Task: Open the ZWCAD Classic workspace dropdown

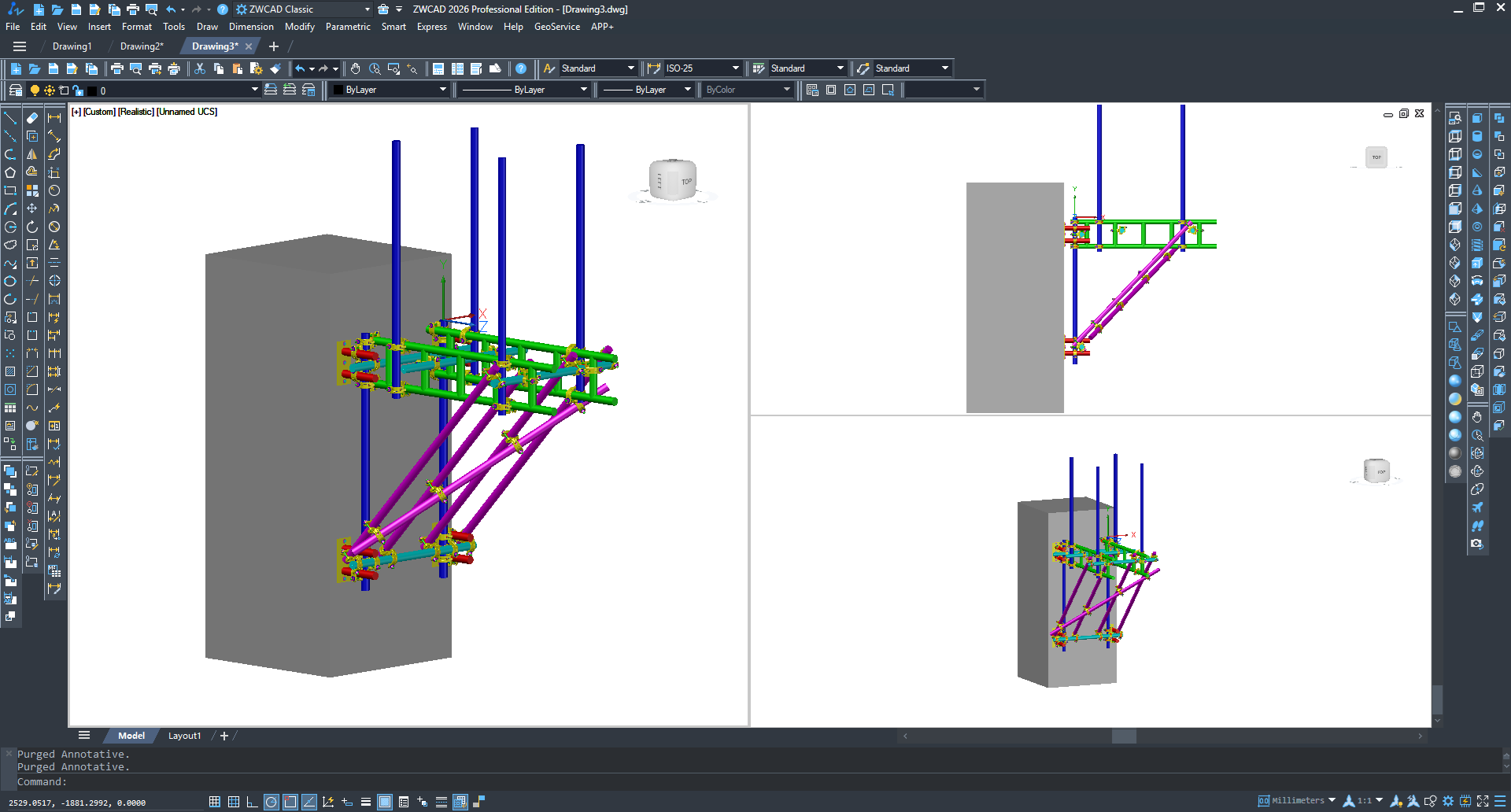Action: click(367, 9)
